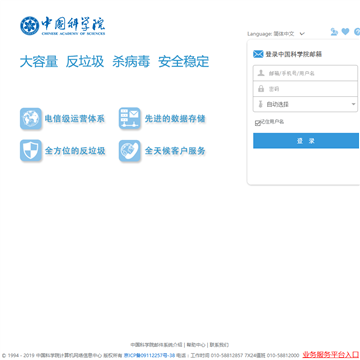The width and height of the screenshot is (360, 360).
Task: Click the globe icon for 电信级运营体系
Action: tap(31, 119)
